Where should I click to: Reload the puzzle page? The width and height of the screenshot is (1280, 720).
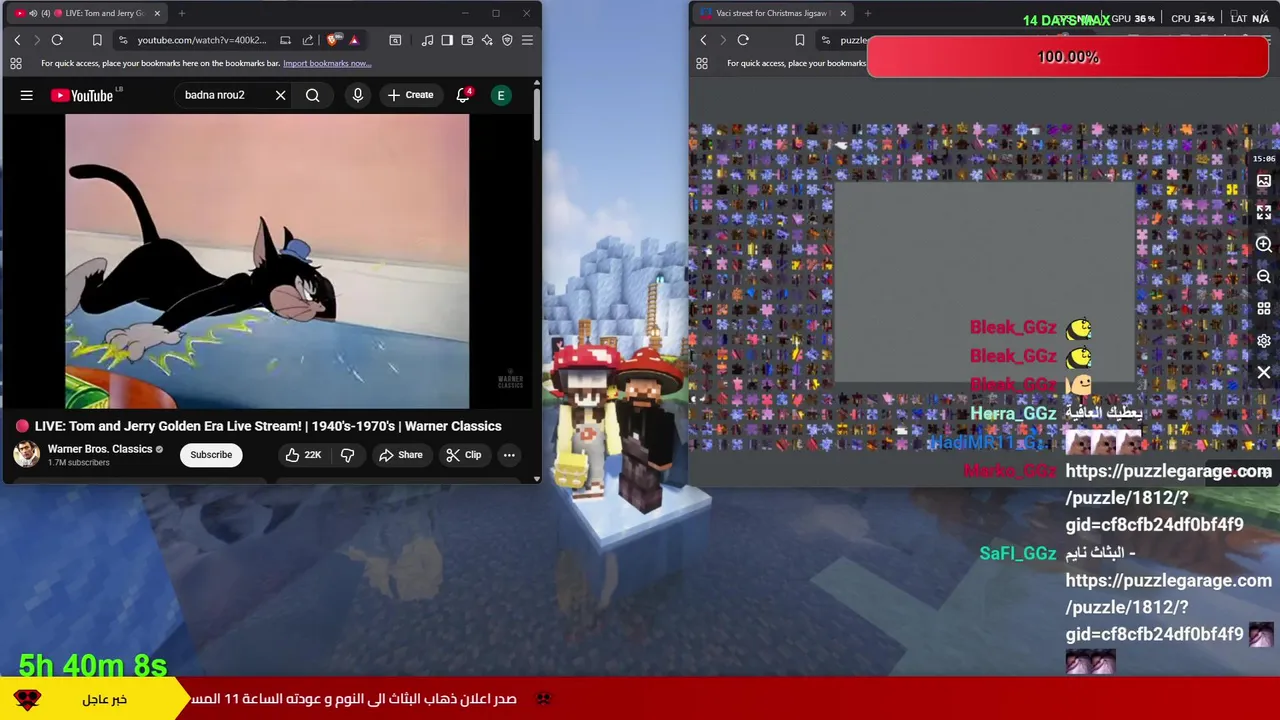[x=743, y=40]
